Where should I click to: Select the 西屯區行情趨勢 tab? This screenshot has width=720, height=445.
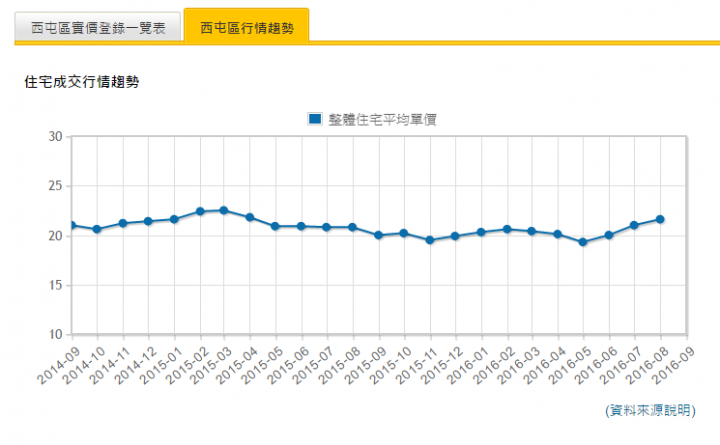(247, 26)
